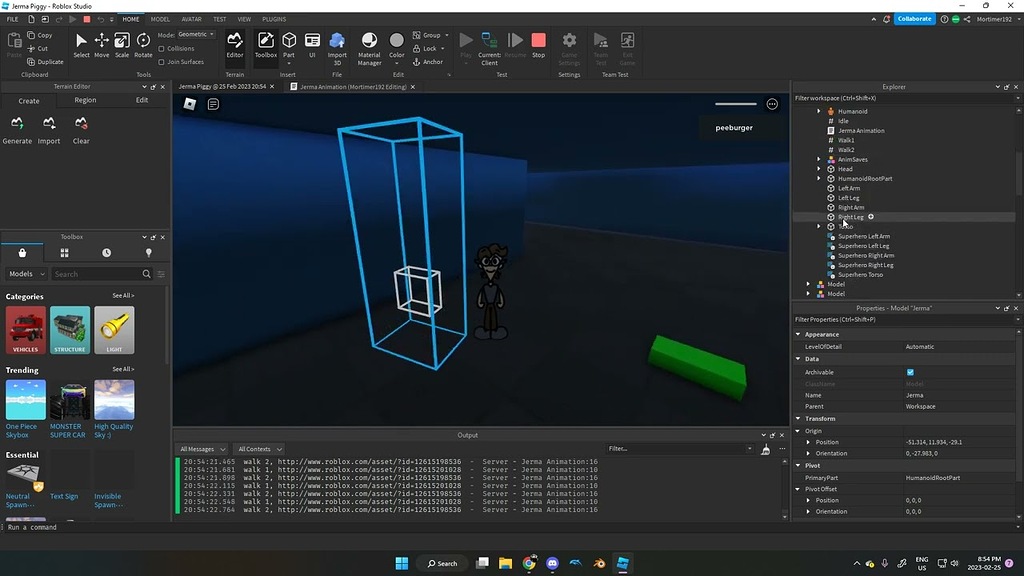Viewport: 1024px width, 576px height.
Task: Activate the Scale tool
Action: tap(121, 46)
